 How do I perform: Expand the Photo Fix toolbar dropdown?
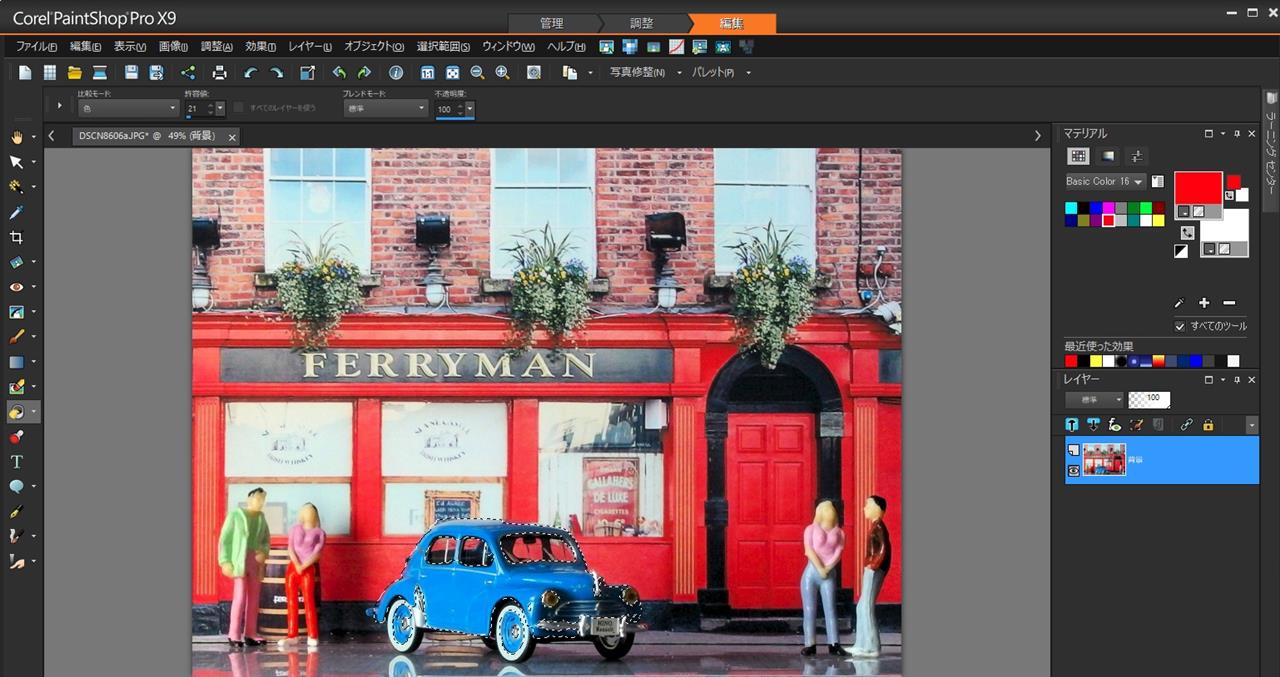coord(679,73)
